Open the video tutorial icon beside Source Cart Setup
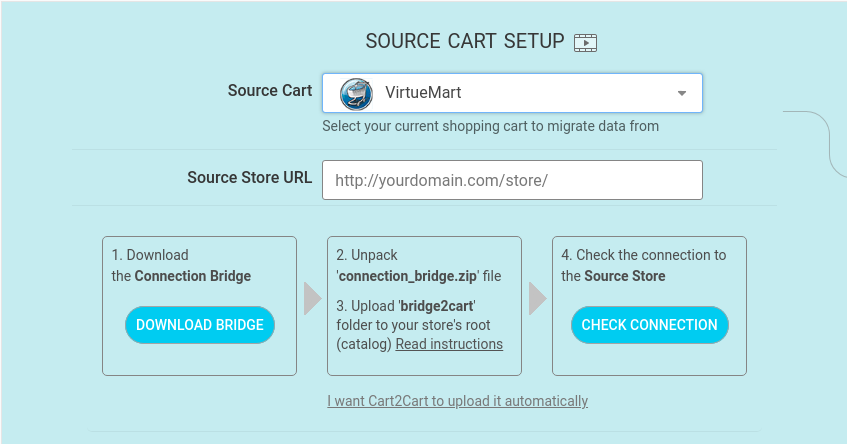 [585, 43]
